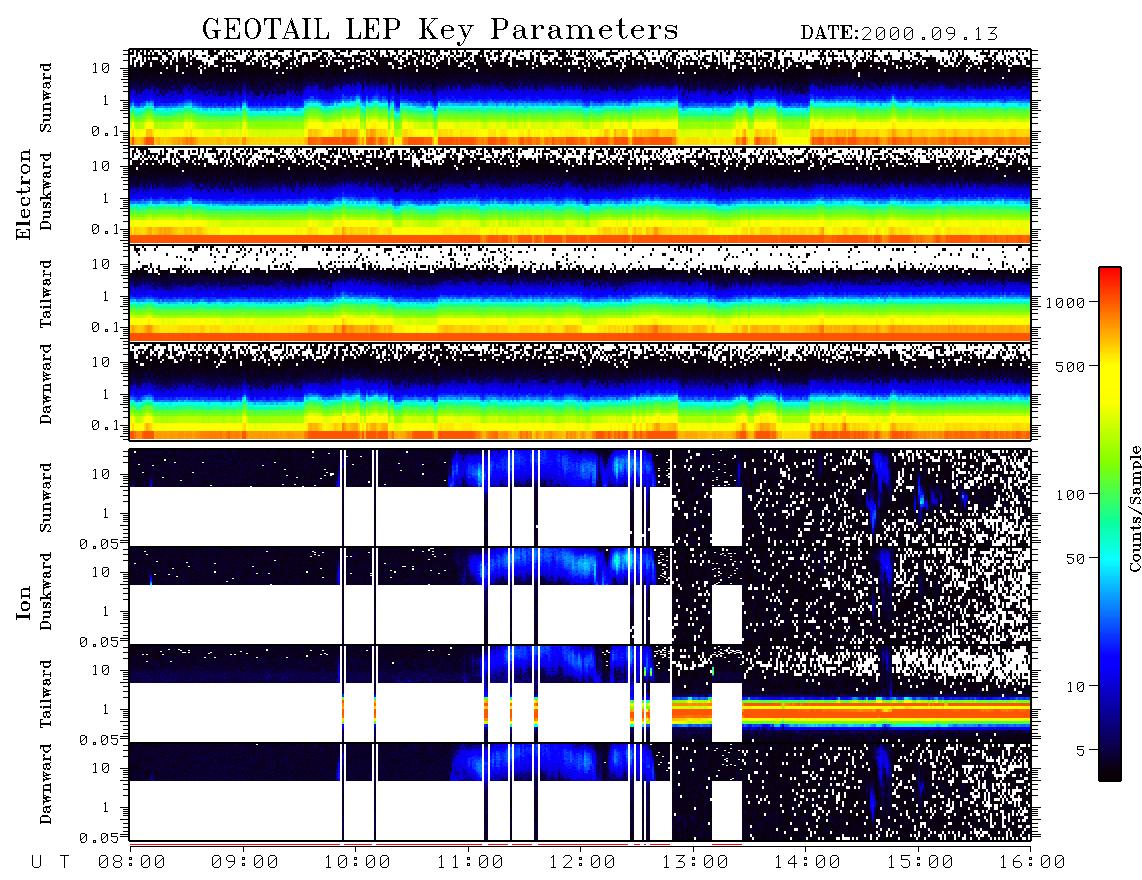
Task: Click the Electron Duskward spectrogram panel
Action: point(580,195)
